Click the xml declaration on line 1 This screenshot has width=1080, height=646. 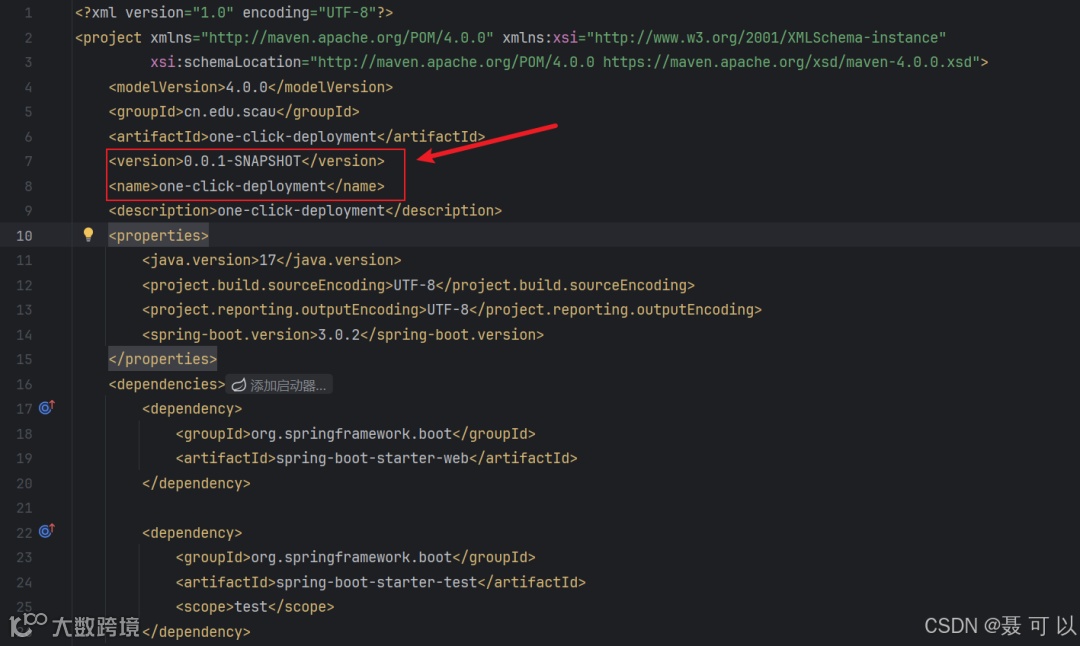click(x=234, y=12)
